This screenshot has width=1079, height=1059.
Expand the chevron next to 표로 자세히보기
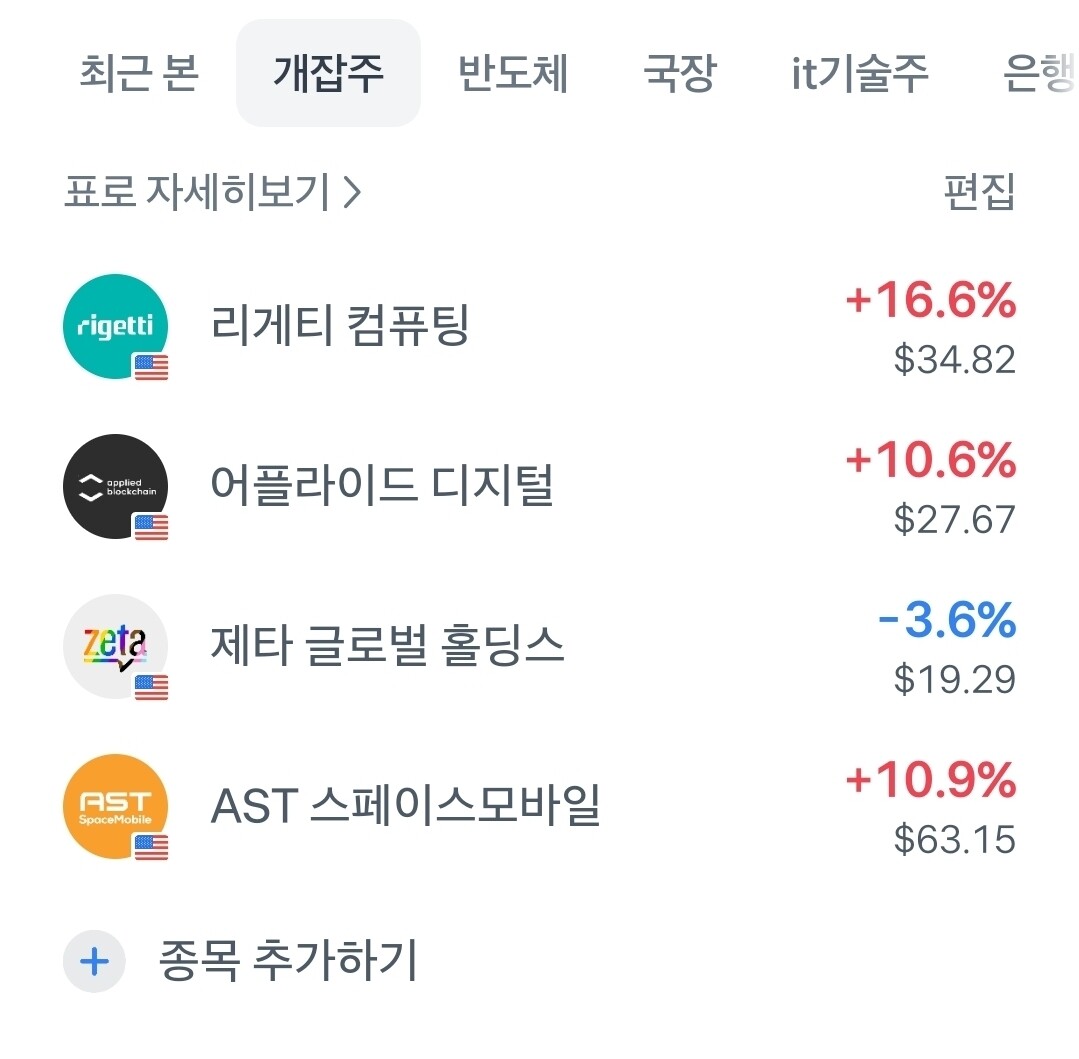pos(351,192)
